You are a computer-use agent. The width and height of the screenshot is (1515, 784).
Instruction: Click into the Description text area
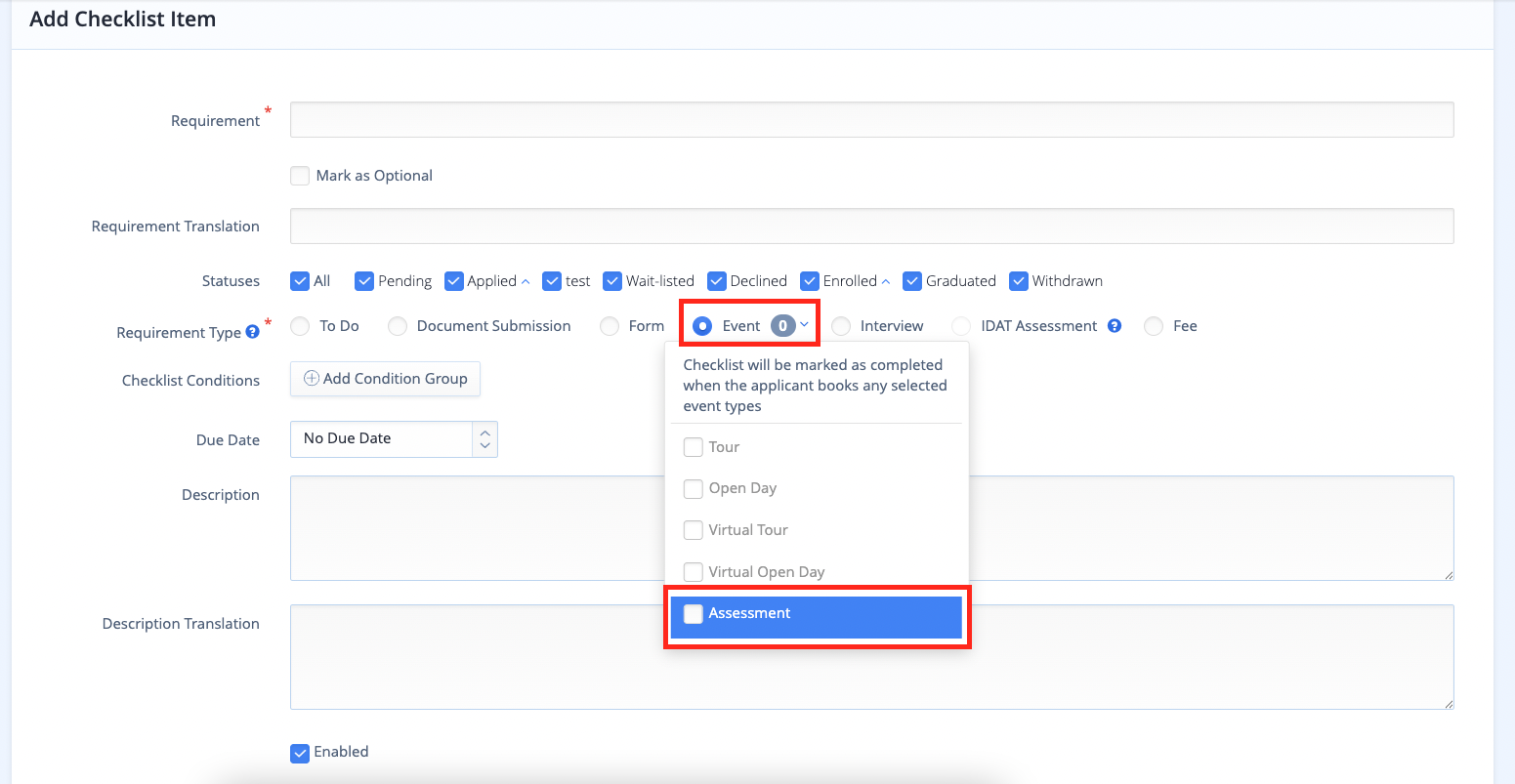point(871,528)
